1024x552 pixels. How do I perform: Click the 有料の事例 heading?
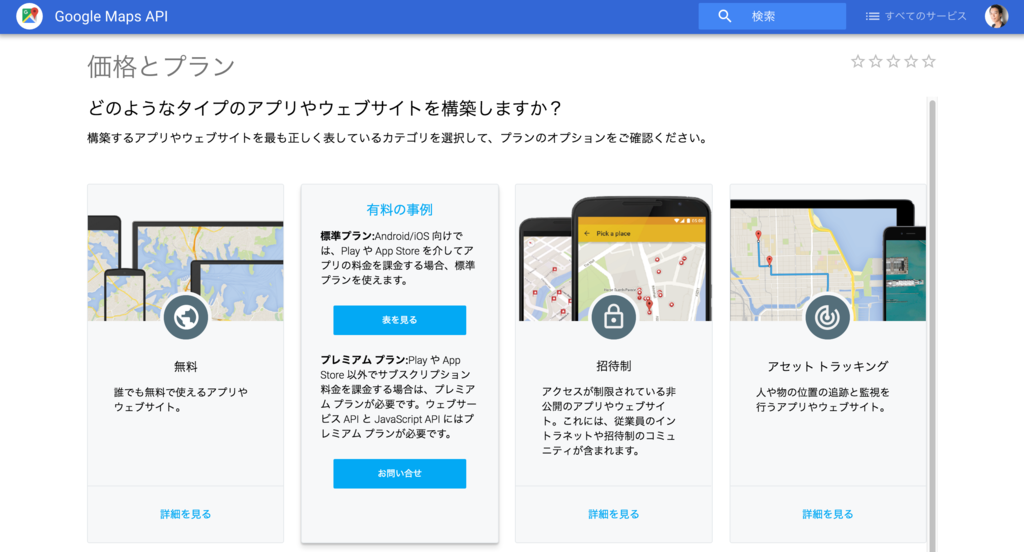tap(400, 210)
